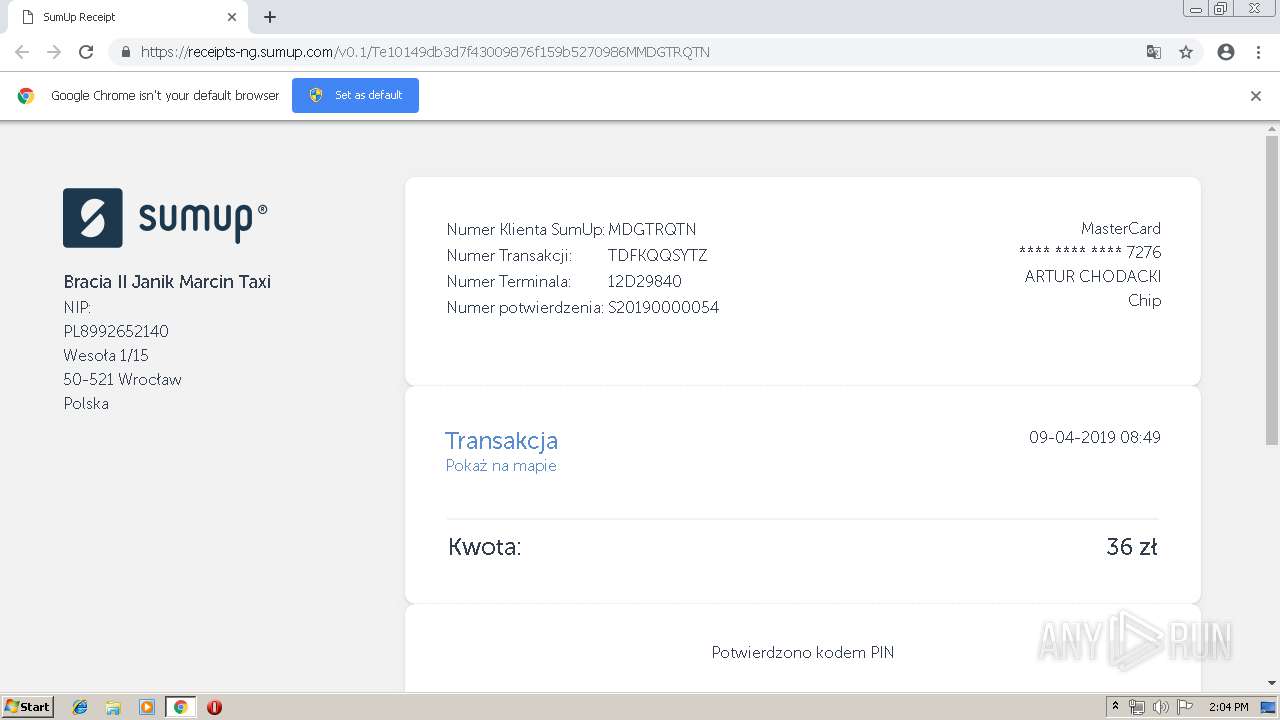The width and height of the screenshot is (1280, 720).
Task: Set Chrome as default browser
Action: pos(355,95)
